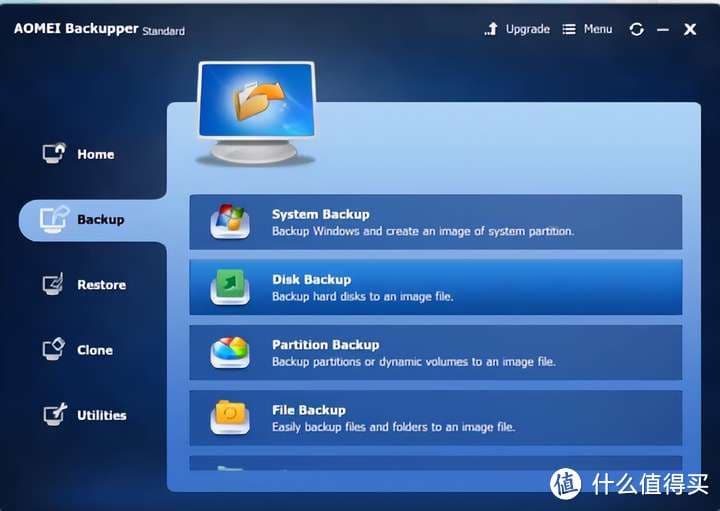Screen dimensions: 720x511
Task: Select the Backup tab in sidebar
Action: [92, 220]
